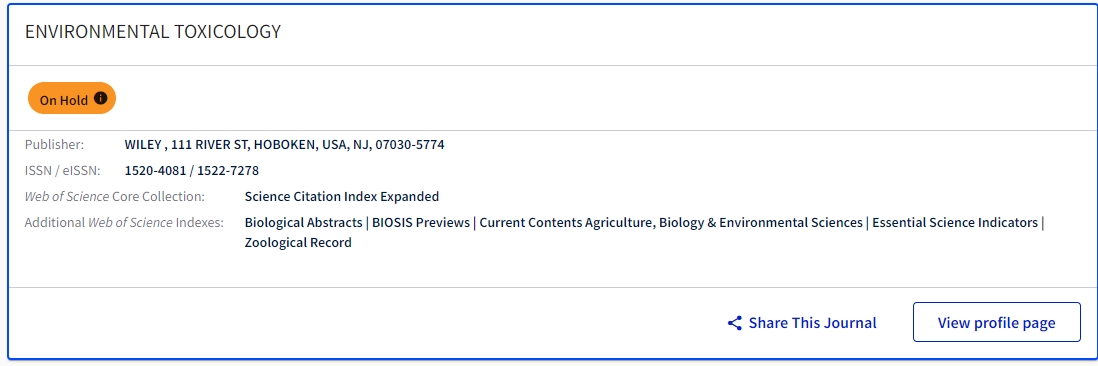1098x366 pixels.
Task: Click the On Hold status badge
Action: (71, 98)
